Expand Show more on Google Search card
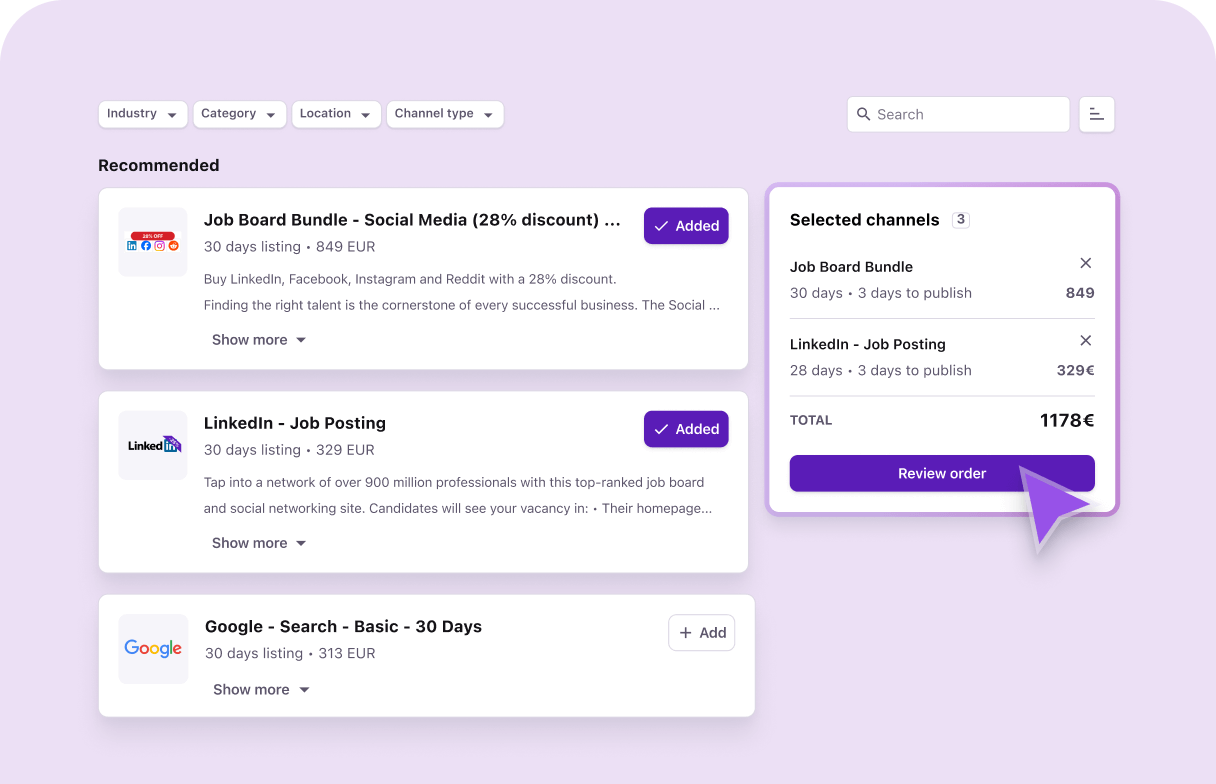Screen dimensions: 1216x784 pos(261,690)
